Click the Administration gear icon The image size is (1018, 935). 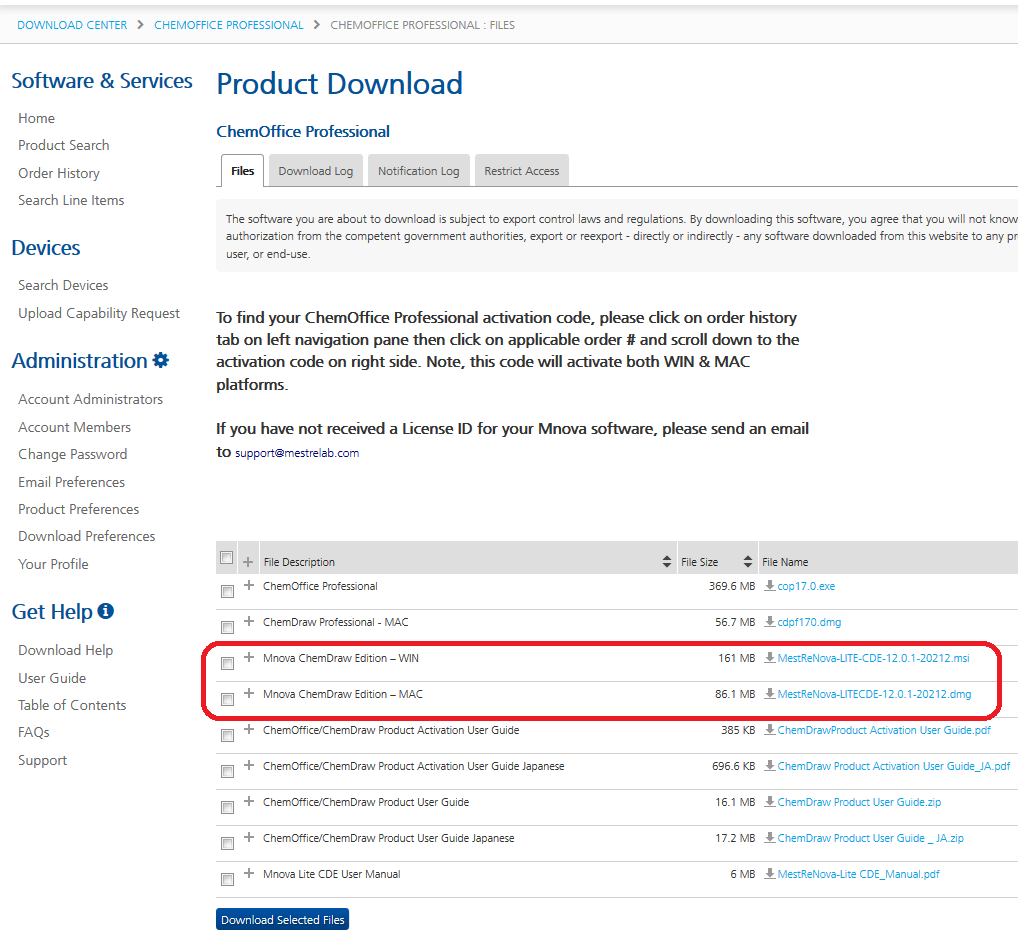coord(160,360)
